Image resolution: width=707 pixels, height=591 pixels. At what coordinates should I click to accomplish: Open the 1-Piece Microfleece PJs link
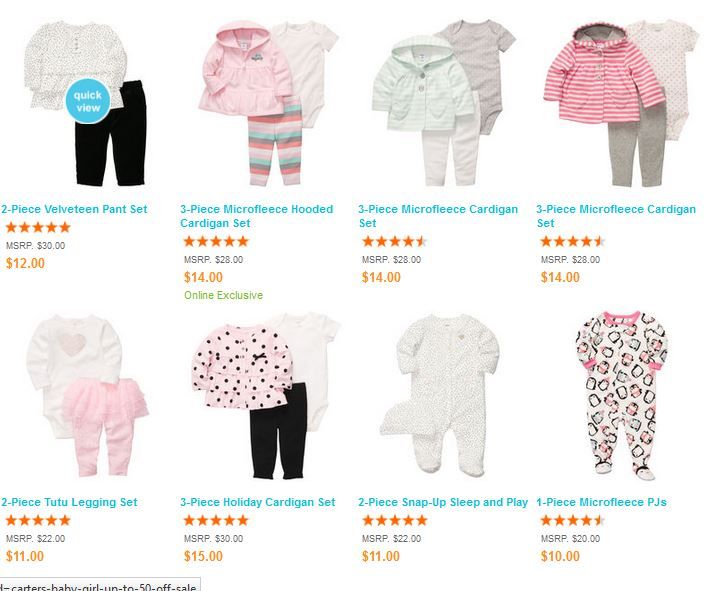coord(601,502)
